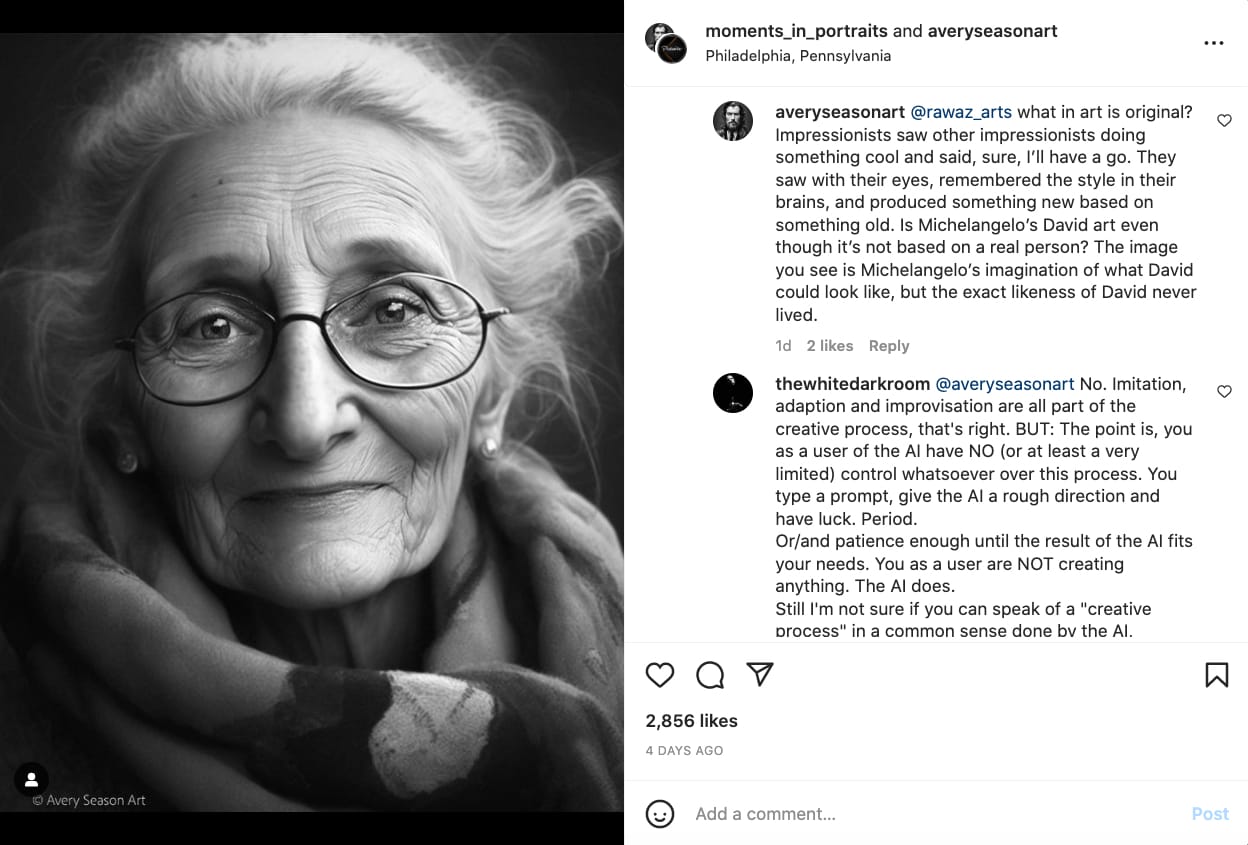Viewport: 1248px width, 845px height.
Task: View the 2,856 likes list
Action: 691,721
